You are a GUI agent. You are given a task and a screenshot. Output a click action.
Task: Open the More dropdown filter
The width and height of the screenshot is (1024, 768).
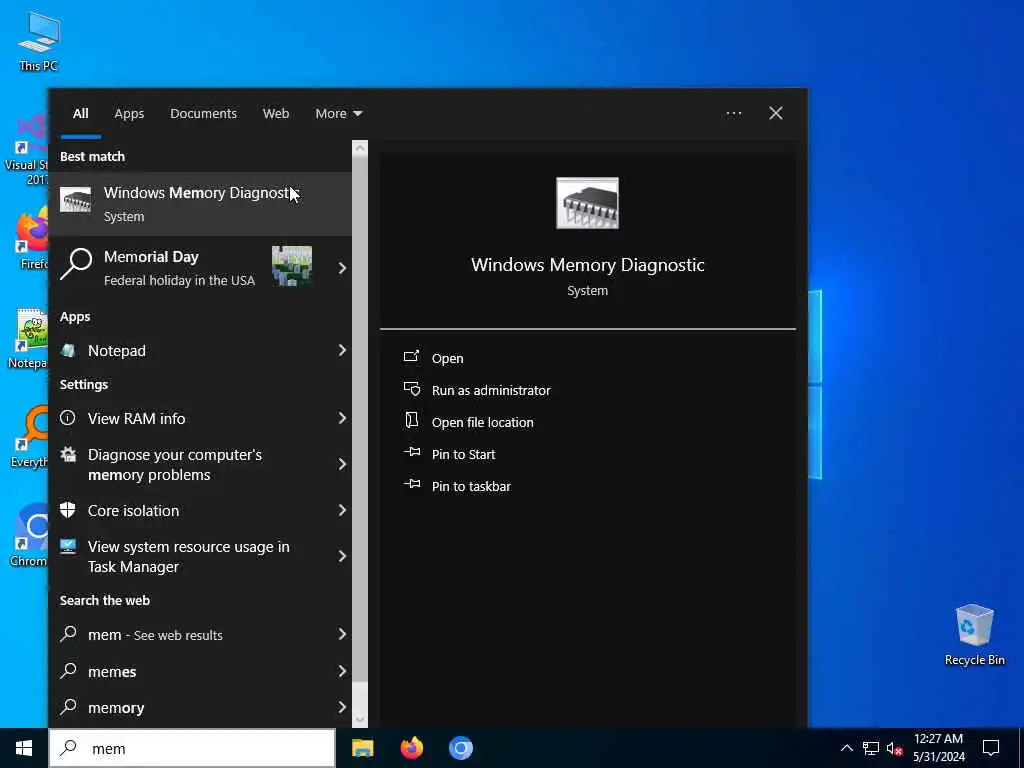[338, 114]
